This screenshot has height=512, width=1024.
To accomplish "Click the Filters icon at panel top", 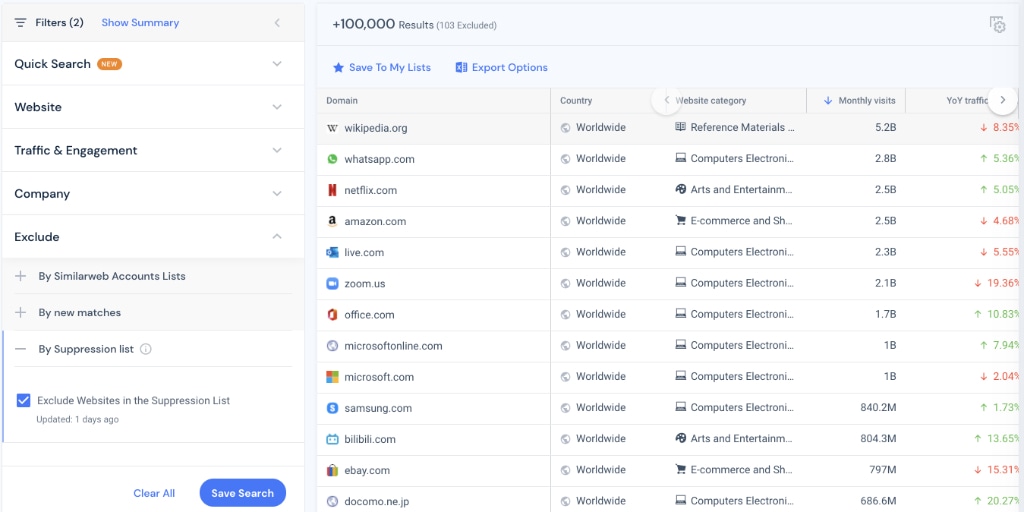I will (21, 23).
